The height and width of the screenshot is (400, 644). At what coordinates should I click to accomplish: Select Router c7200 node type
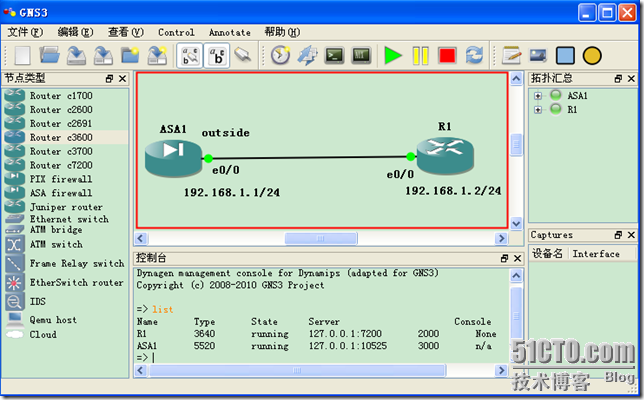coord(65,165)
